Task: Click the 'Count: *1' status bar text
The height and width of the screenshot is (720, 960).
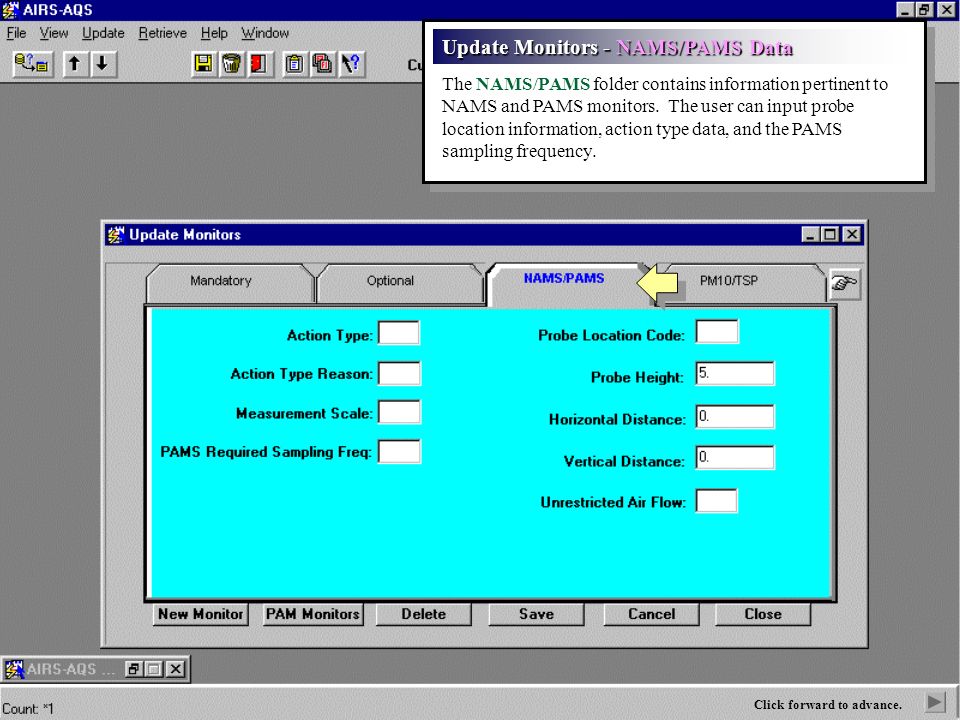Action: tap(28, 709)
